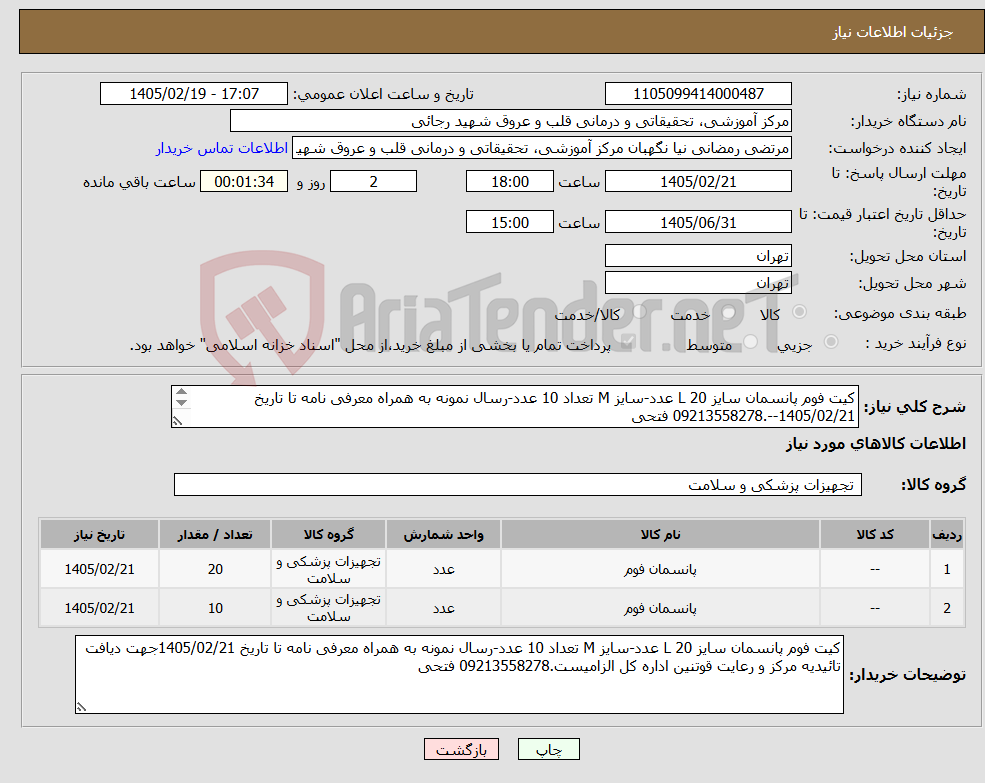The height and width of the screenshot is (783, 985).
Task: Click the delivery province تهران field
Action: coord(698,256)
